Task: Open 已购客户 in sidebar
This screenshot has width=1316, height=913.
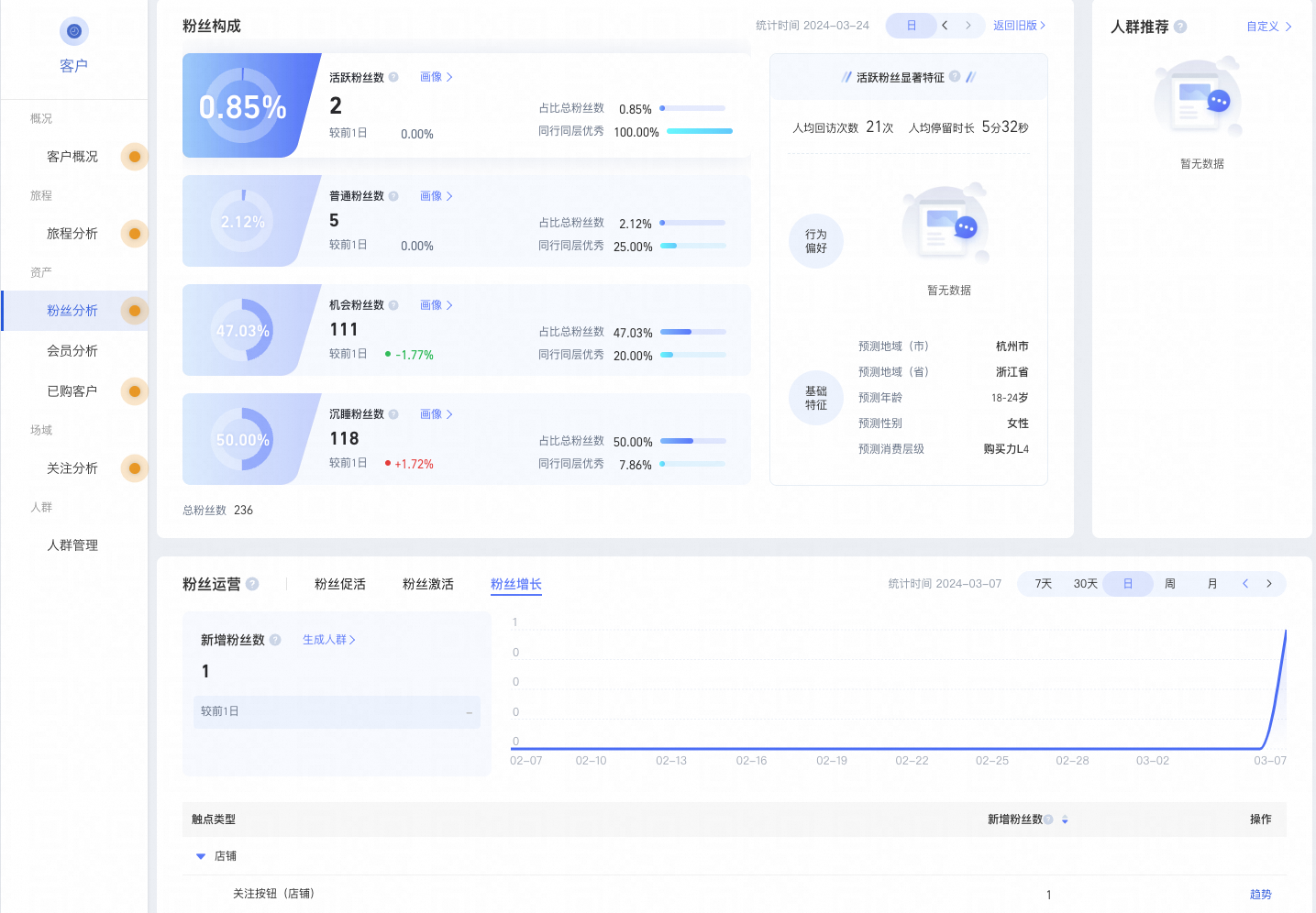Action: (x=72, y=391)
